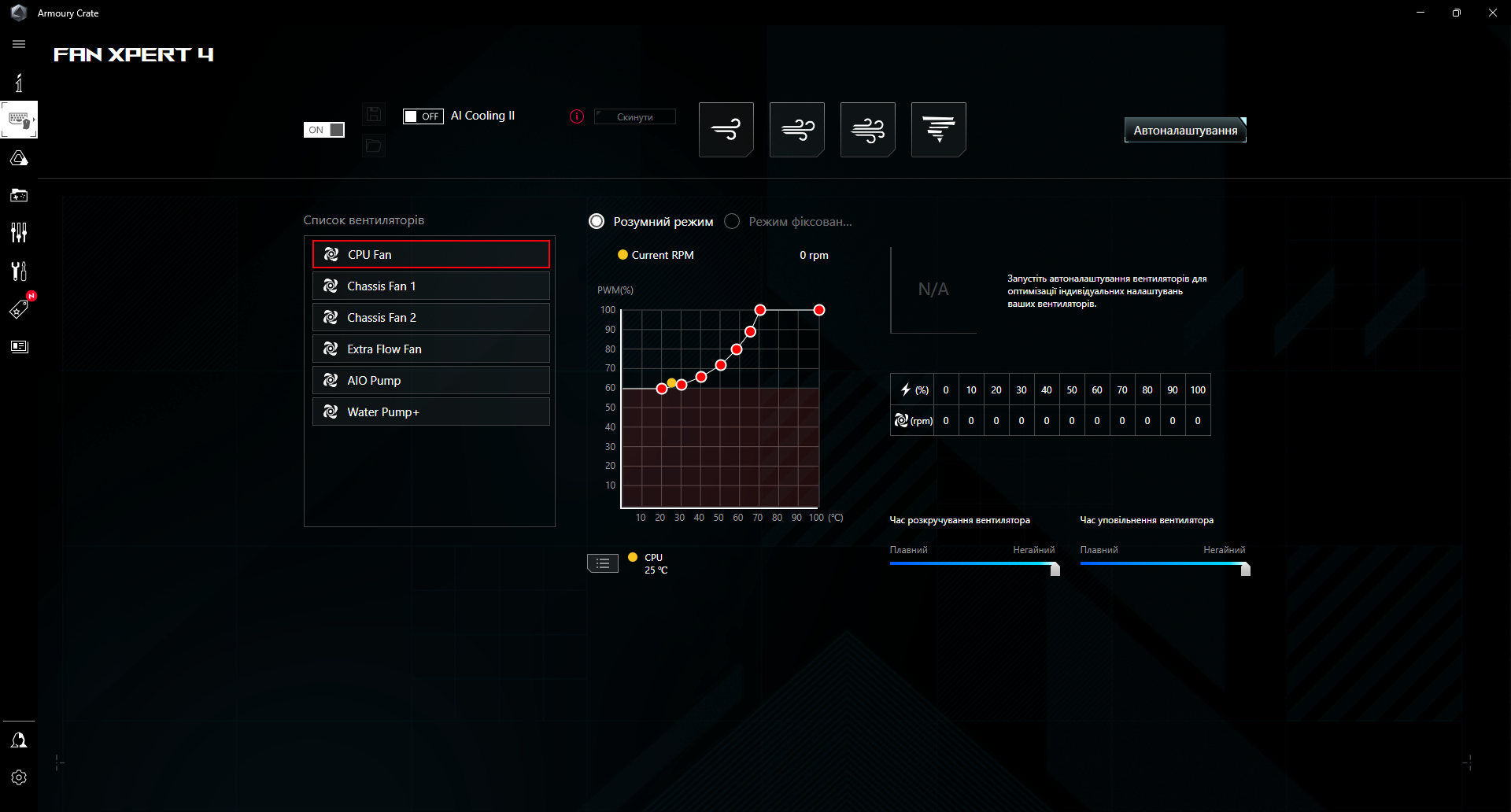Save the fan profile using the disk icon
Viewport: 1511px width, 812px height.
[374, 113]
